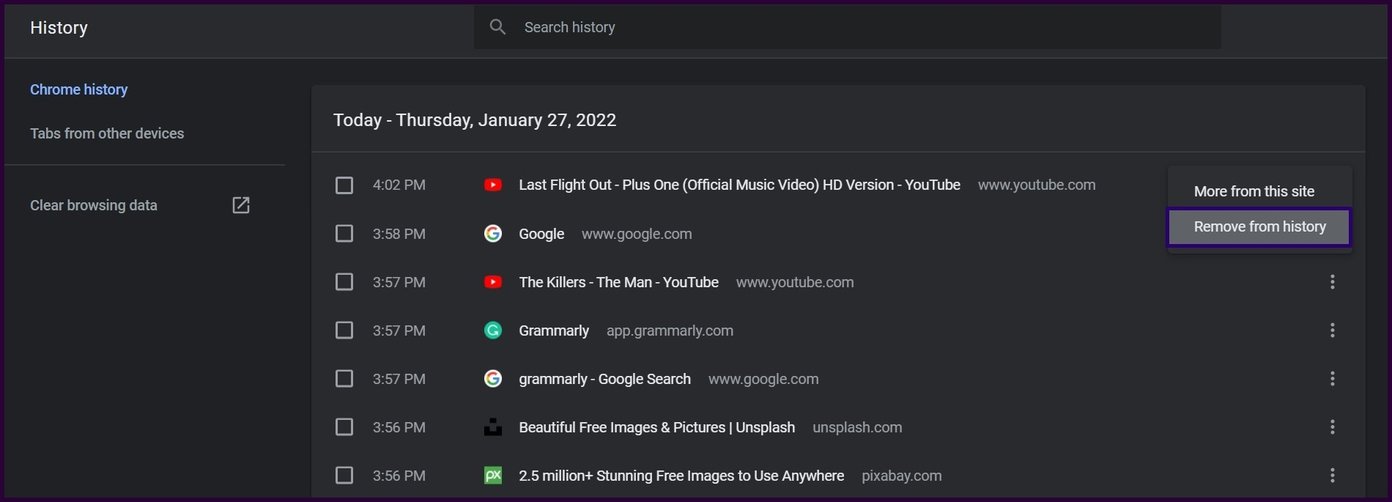The image size is (1392, 502).
Task: Click the Grammarly favicon in history list
Action: [x=493, y=330]
